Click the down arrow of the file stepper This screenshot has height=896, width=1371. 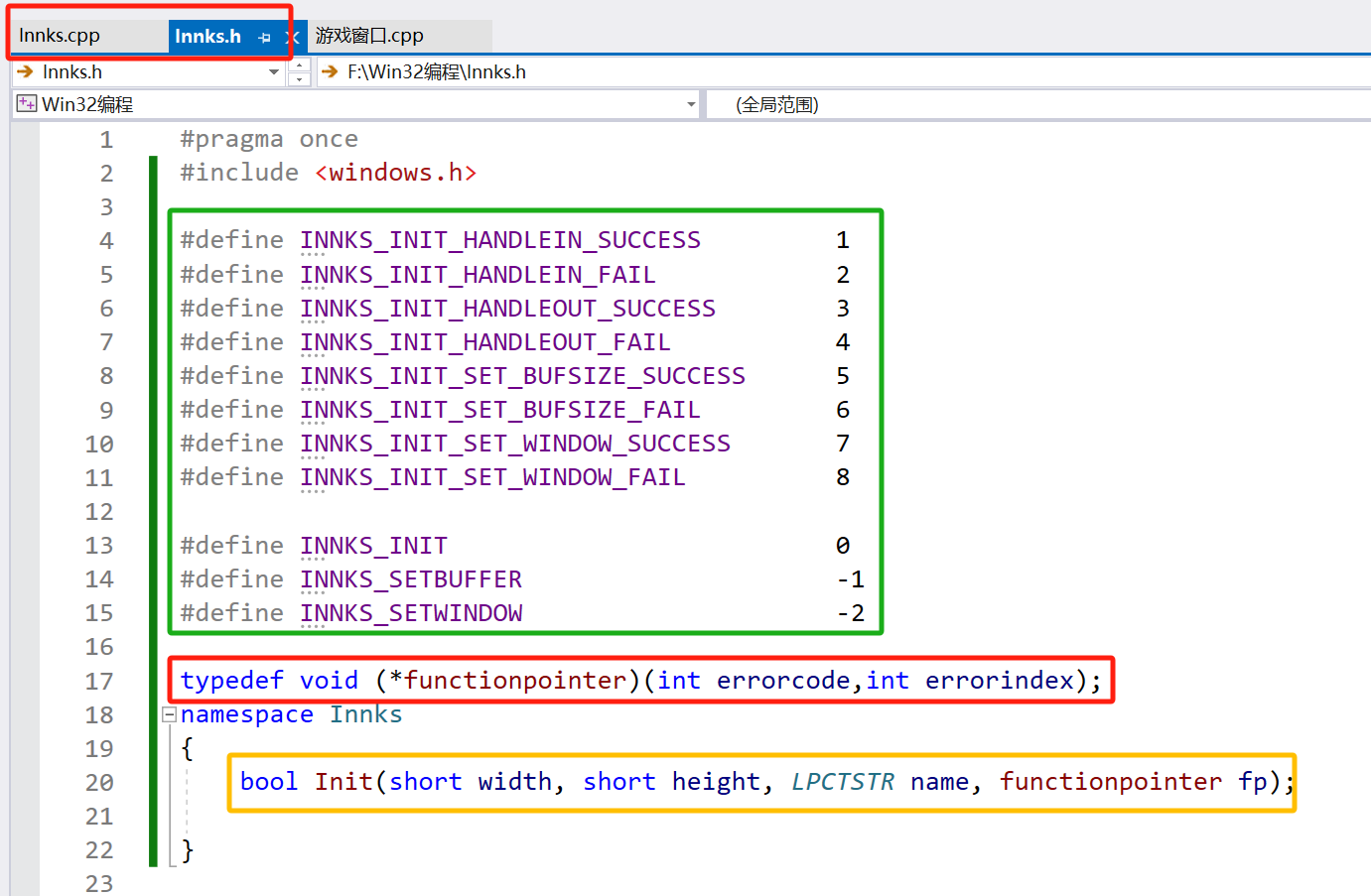pyautogui.click(x=299, y=79)
